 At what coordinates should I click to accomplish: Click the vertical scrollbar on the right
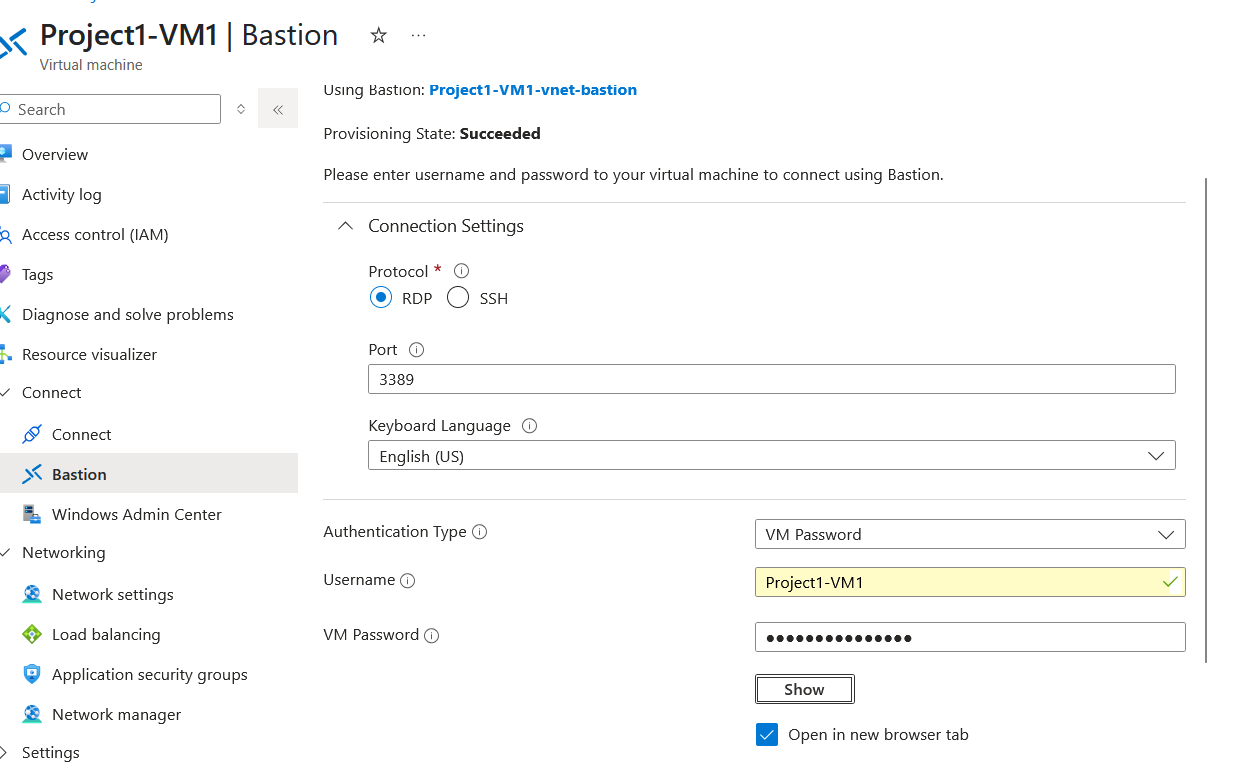1206,420
